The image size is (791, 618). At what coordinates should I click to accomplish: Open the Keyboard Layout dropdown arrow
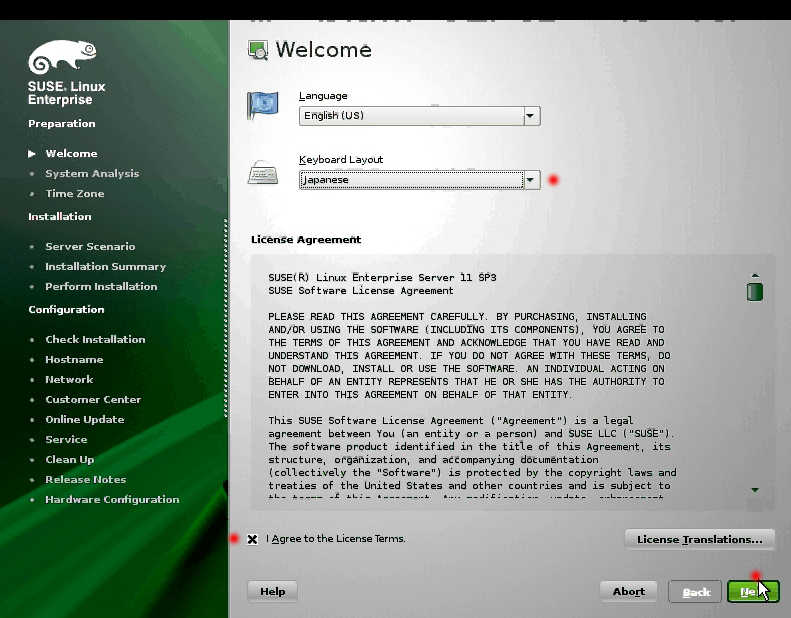tap(531, 180)
